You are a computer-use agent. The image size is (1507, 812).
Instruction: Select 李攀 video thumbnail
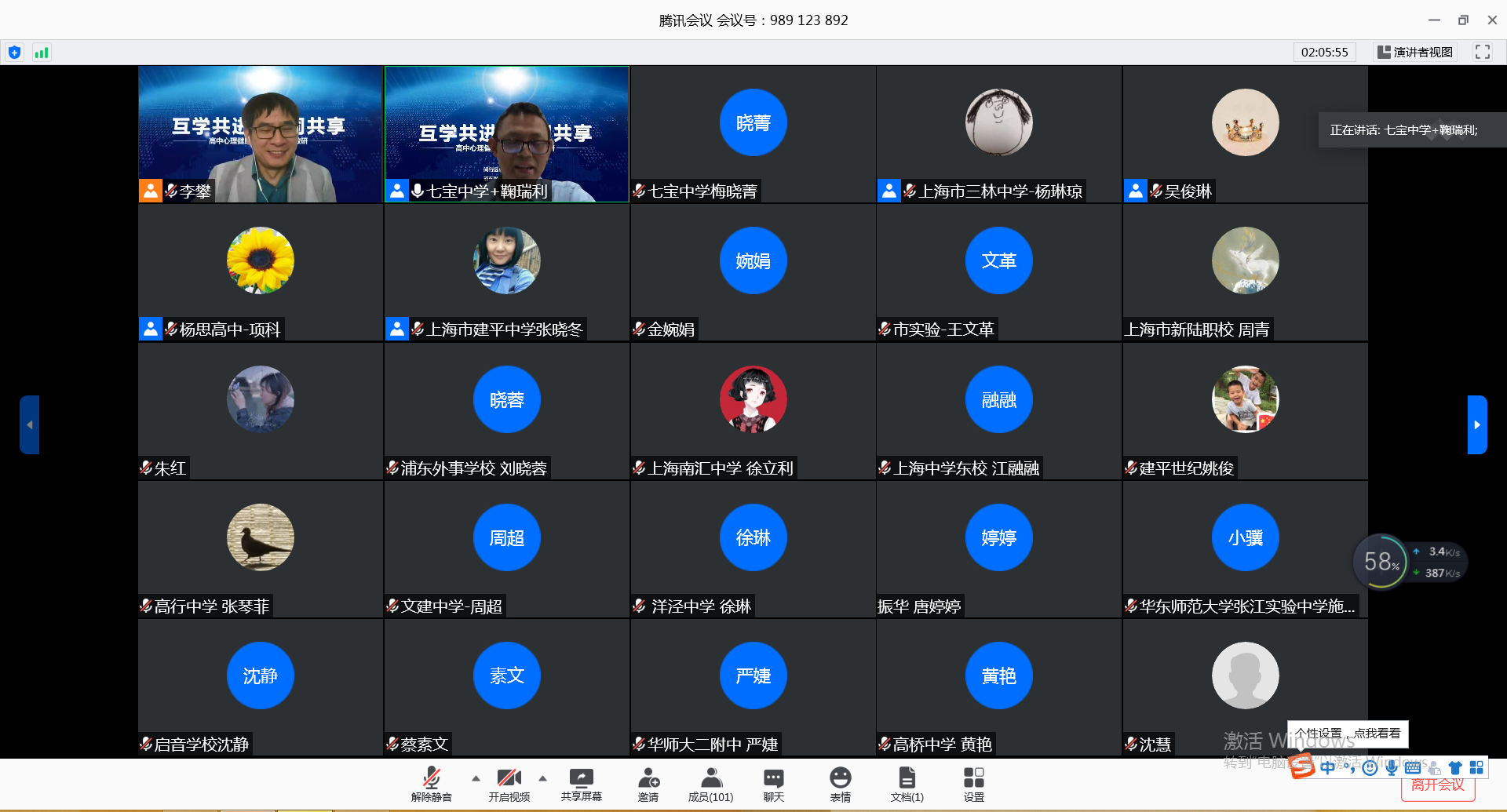(261, 134)
